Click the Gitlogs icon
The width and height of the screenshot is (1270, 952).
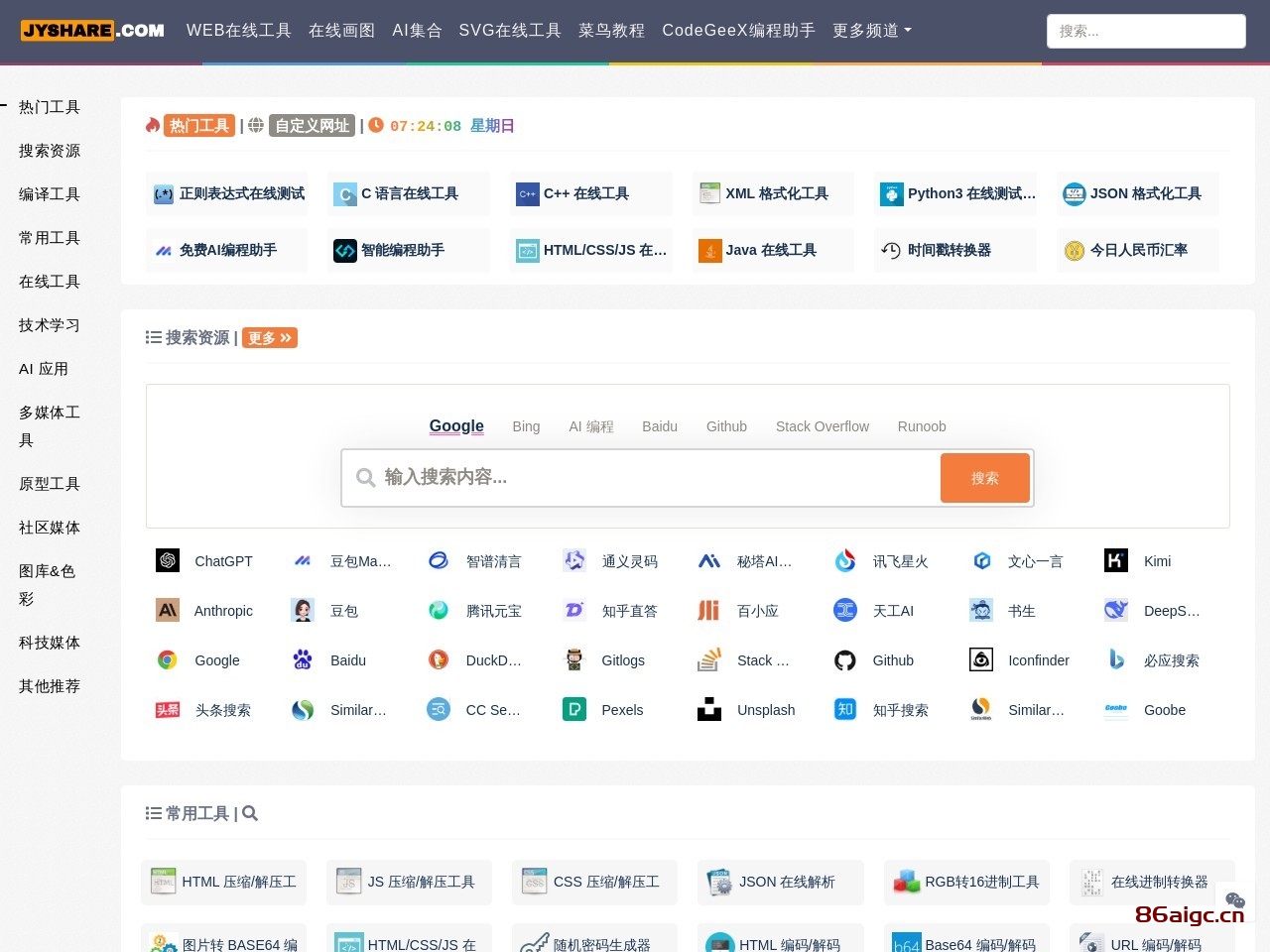click(x=574, y=660)
